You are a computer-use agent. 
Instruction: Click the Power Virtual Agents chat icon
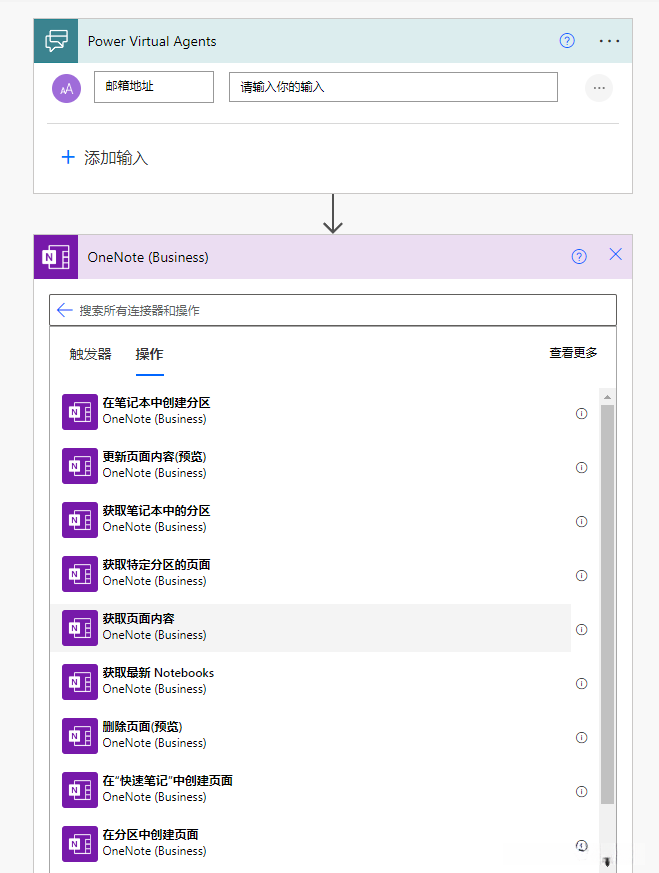coord(55,41)
